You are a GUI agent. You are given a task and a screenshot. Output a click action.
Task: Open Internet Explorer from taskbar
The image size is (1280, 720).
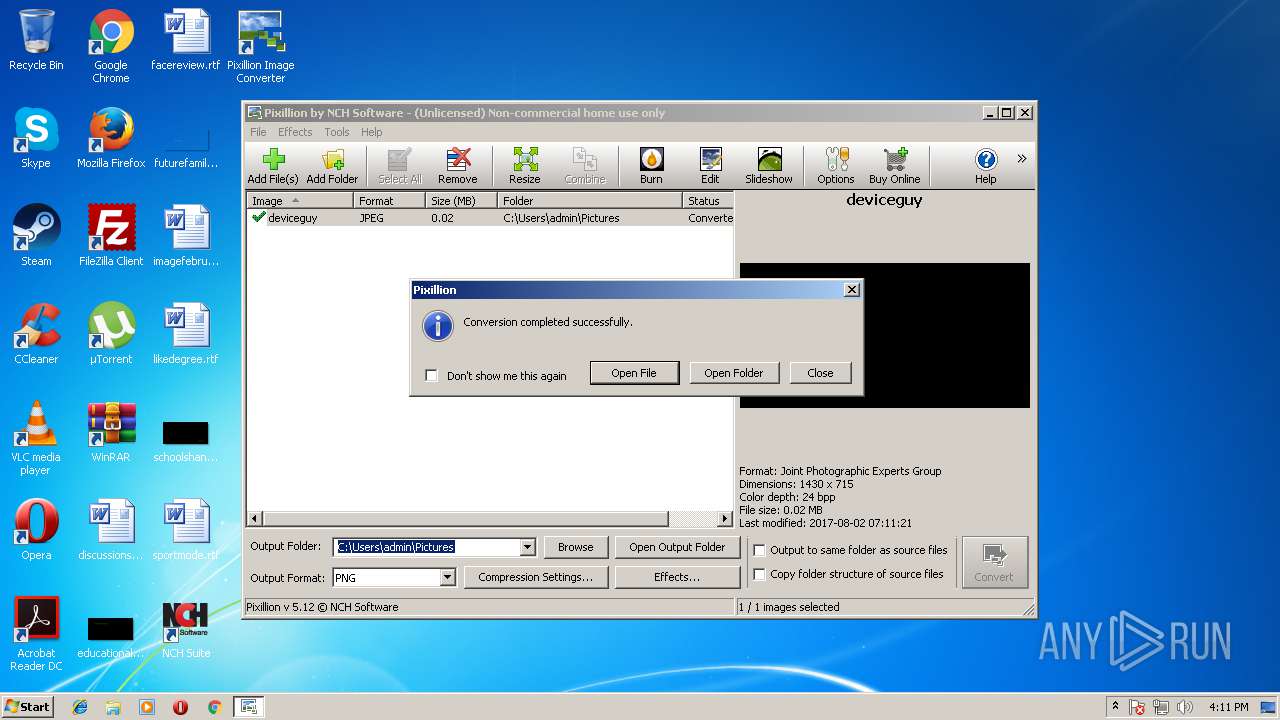coord(80,707)
